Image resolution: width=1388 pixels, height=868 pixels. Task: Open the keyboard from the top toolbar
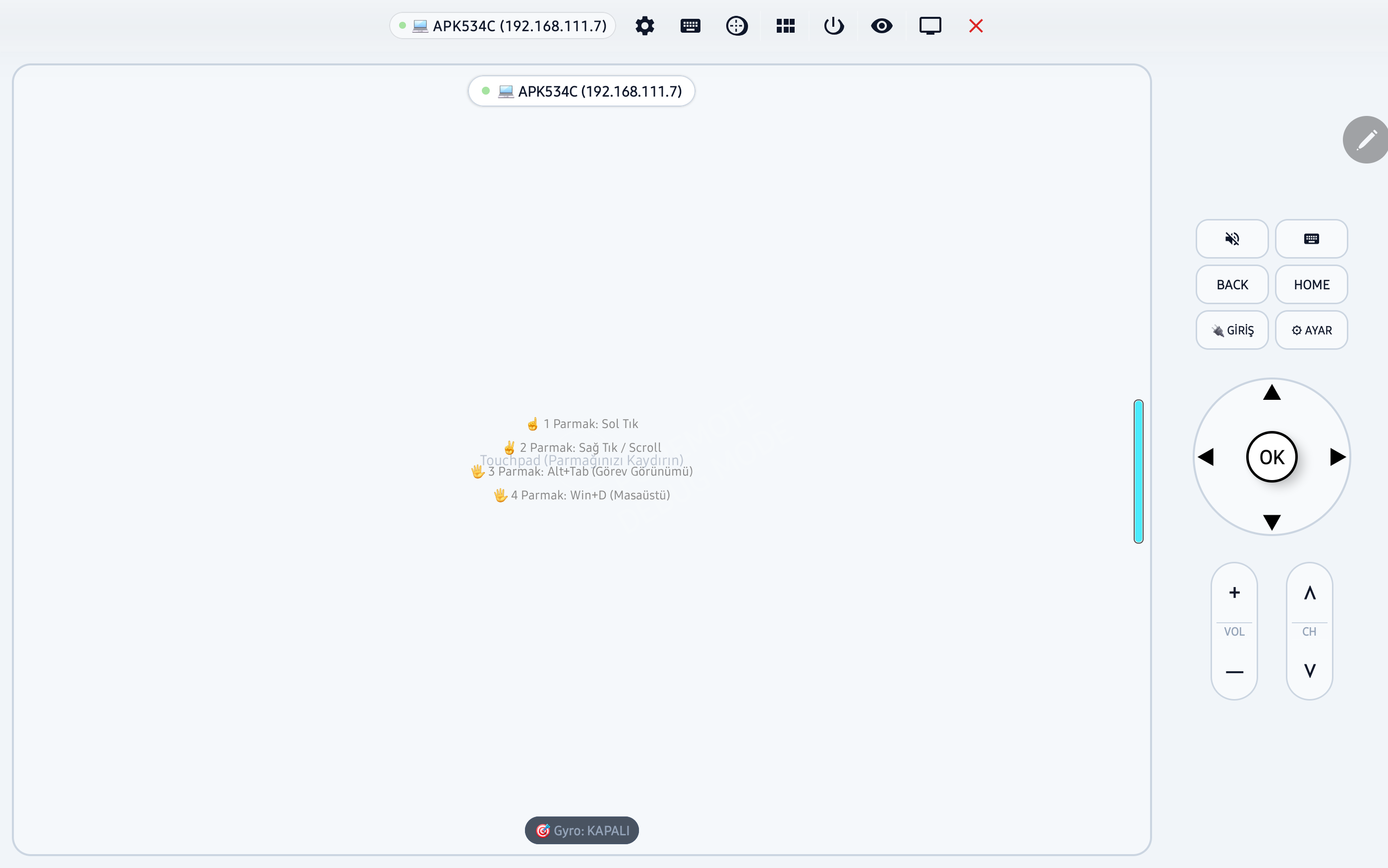[x=690, y=26]
